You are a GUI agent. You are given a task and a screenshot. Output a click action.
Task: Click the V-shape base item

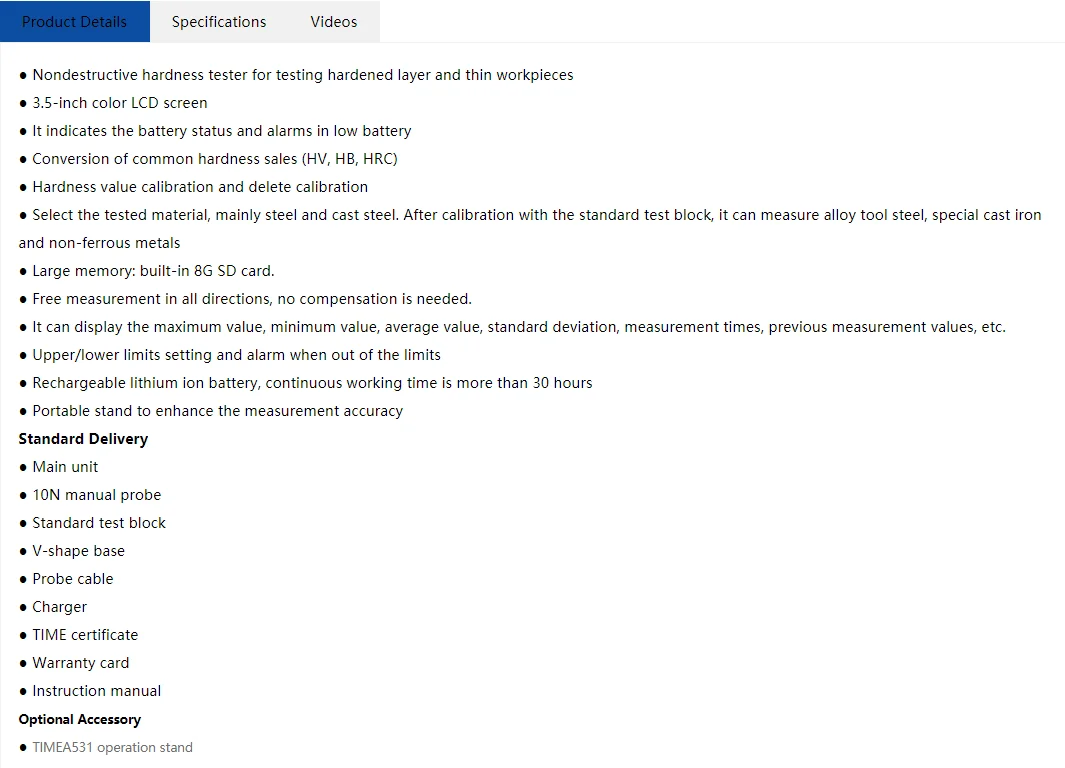pyautogui.click(x=78, y=551)
